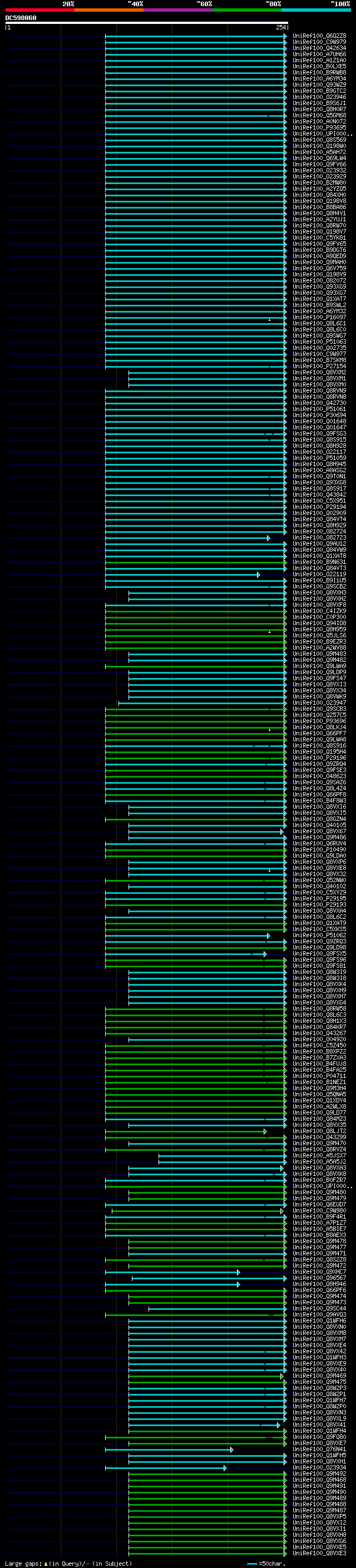Click the red ~20% identity legend bar
The image size is (356, 1568).
(x=39, y=11)
